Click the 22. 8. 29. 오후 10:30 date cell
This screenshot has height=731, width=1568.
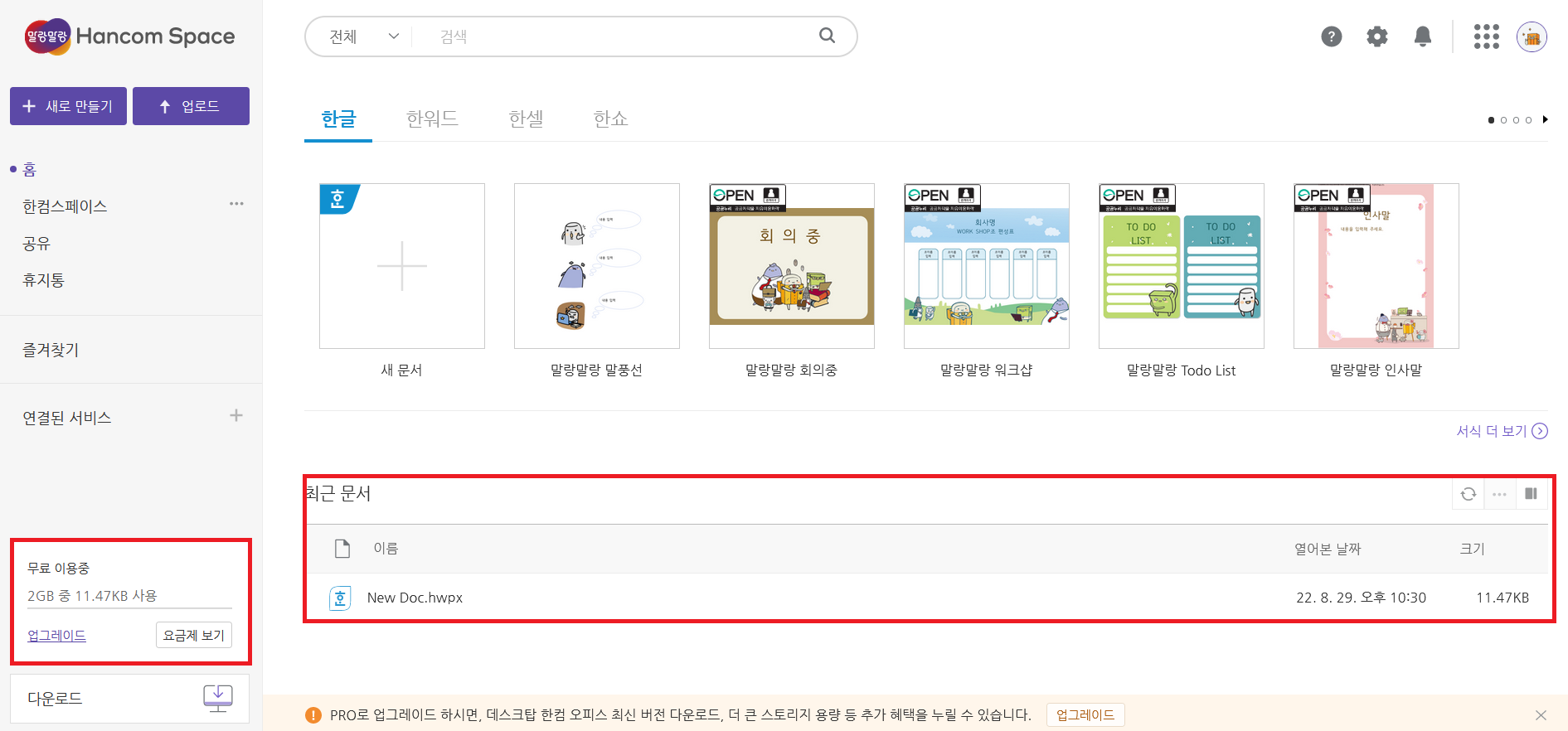click(1361, 598)
